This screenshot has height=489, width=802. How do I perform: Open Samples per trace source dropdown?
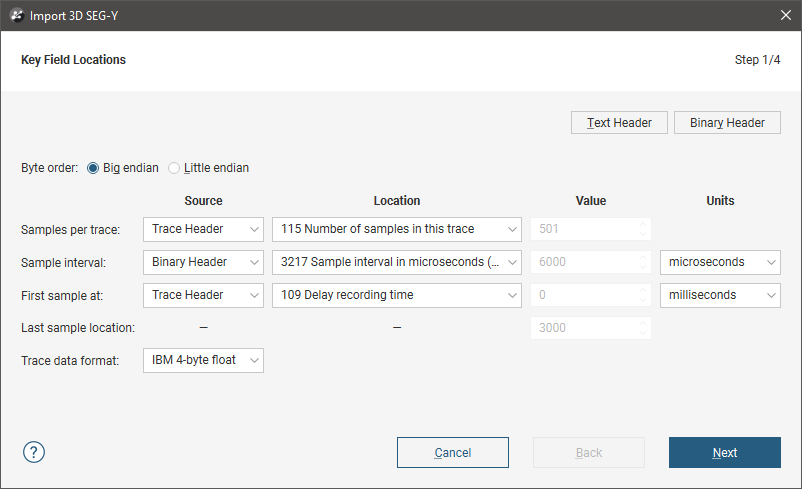(x=203, y=229)
